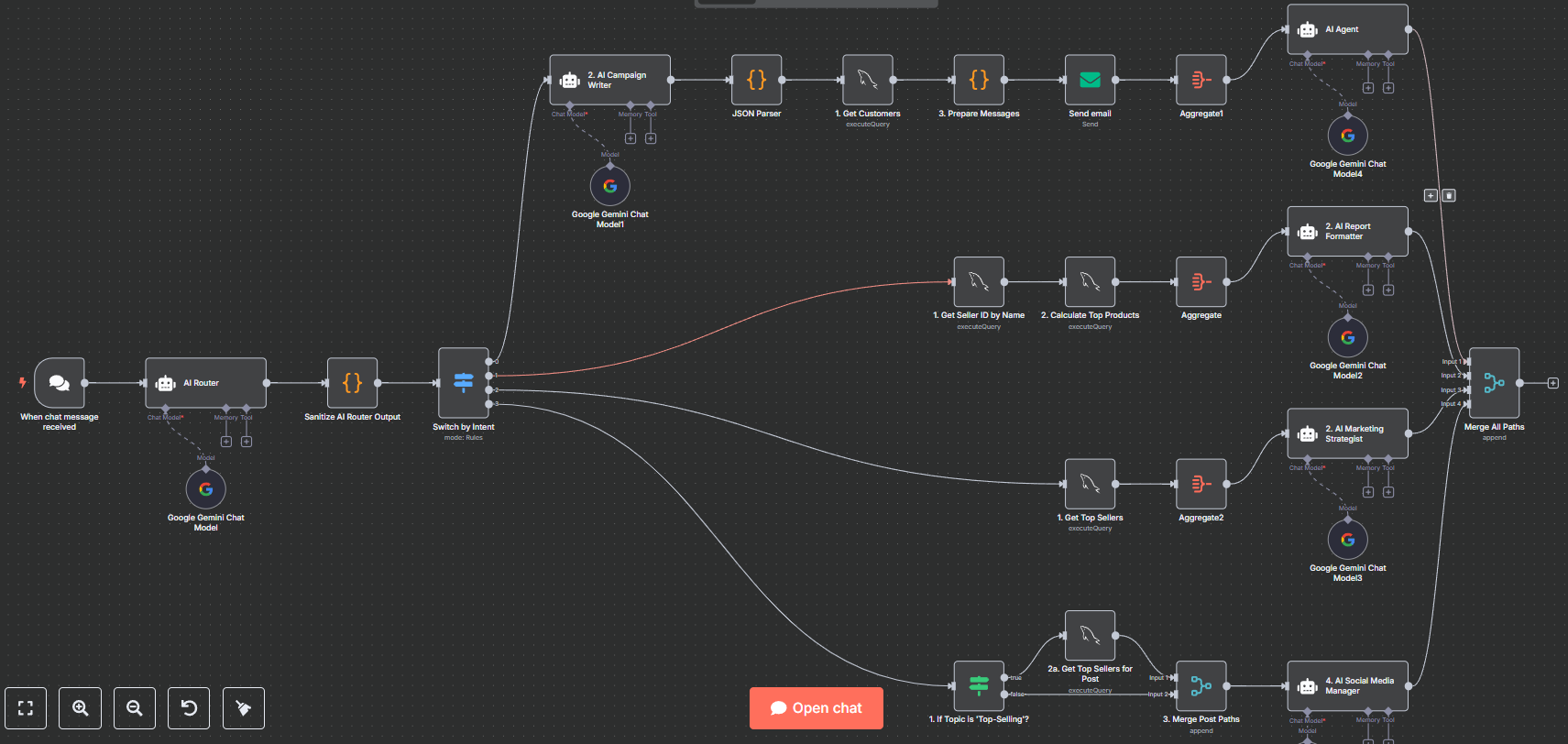Add a Tool sub-node to AI Campaign Writer
Screen dimensions: 1568x744
point(651,138)
